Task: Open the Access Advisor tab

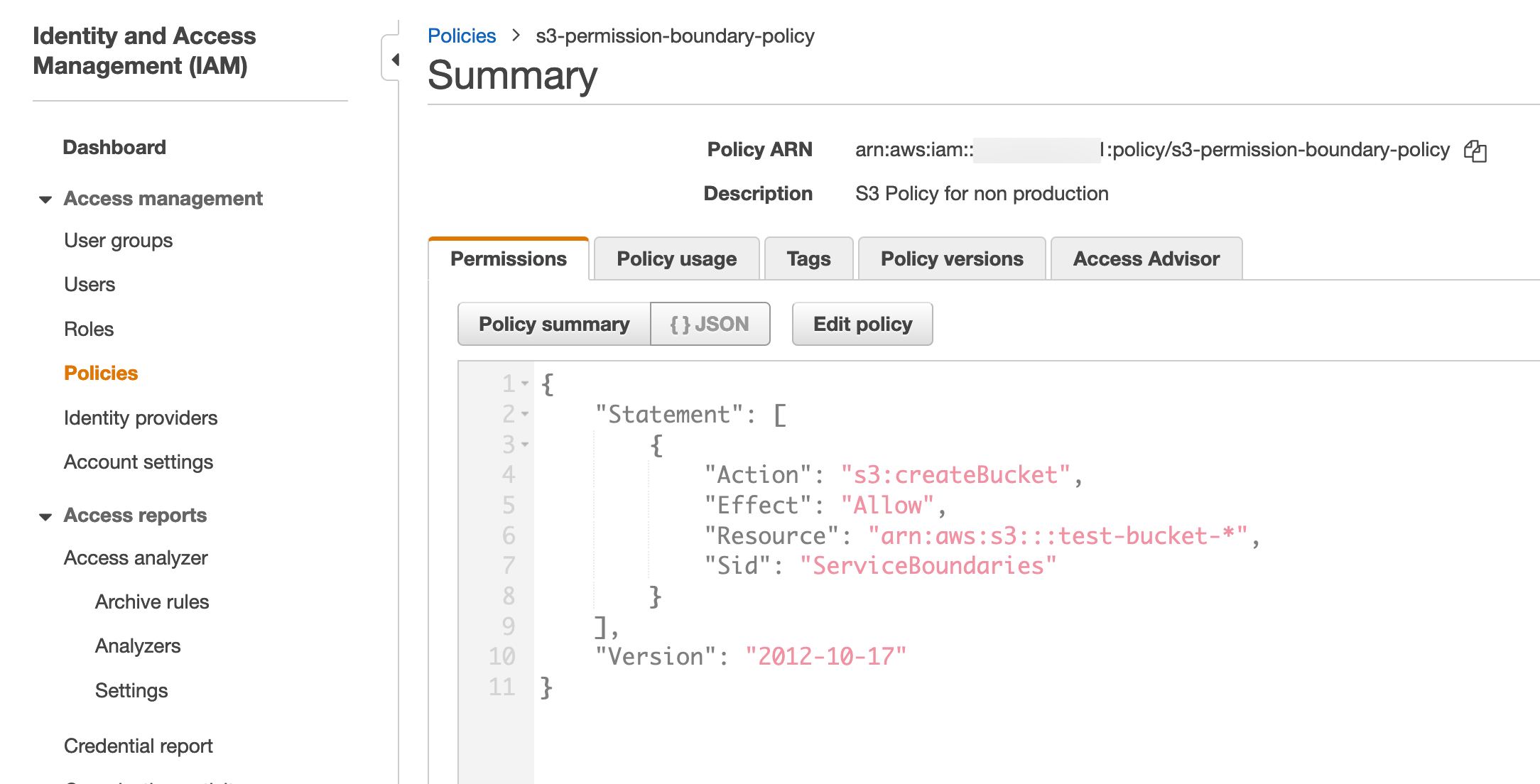Action: click(x=1146, y=259)
